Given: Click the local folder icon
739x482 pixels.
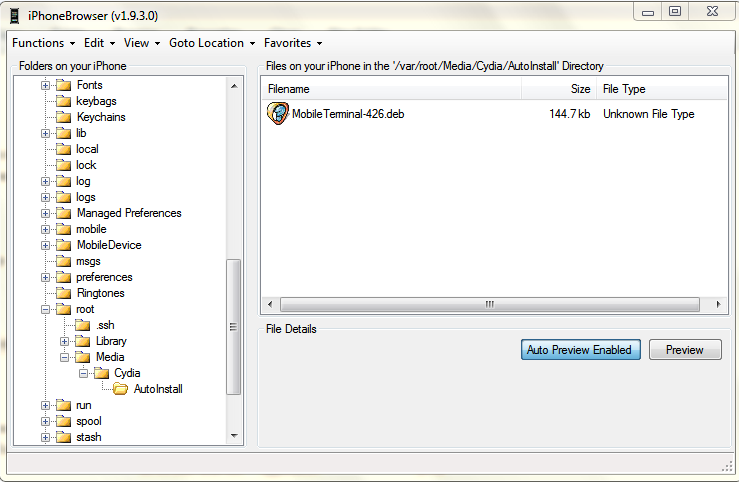Looking at the screenshot, I should [63, 149].
